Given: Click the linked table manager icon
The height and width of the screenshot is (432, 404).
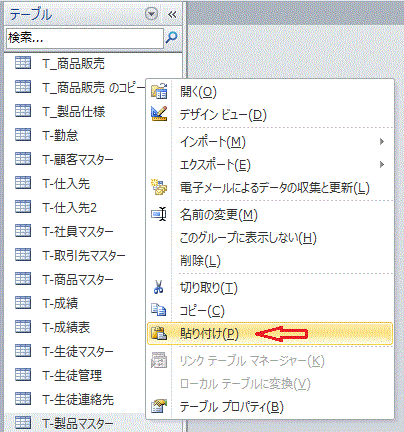Looking at the screenshot, I should point(159,360).
